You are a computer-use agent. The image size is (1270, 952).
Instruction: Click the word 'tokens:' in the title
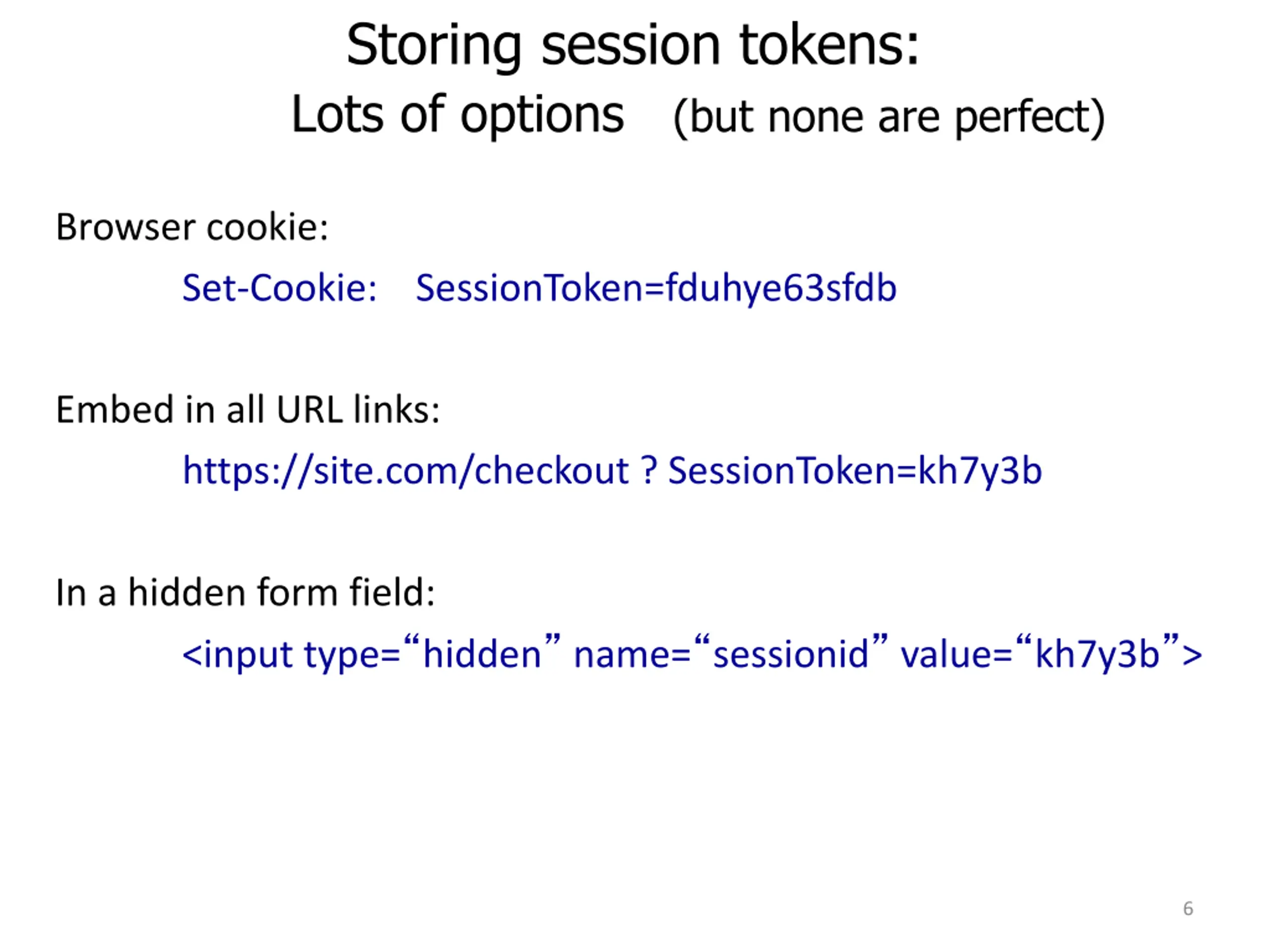point(829,46)
